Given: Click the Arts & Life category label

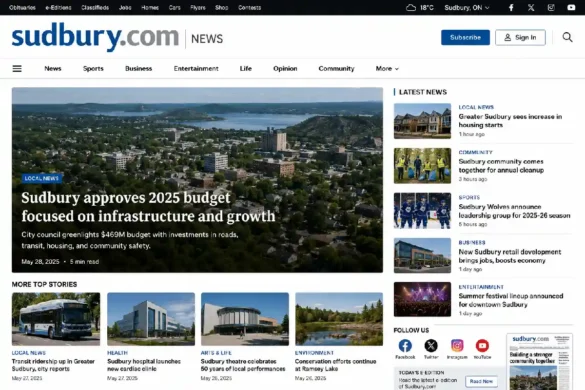Looking at the screenshot, I should click(216, 353).
